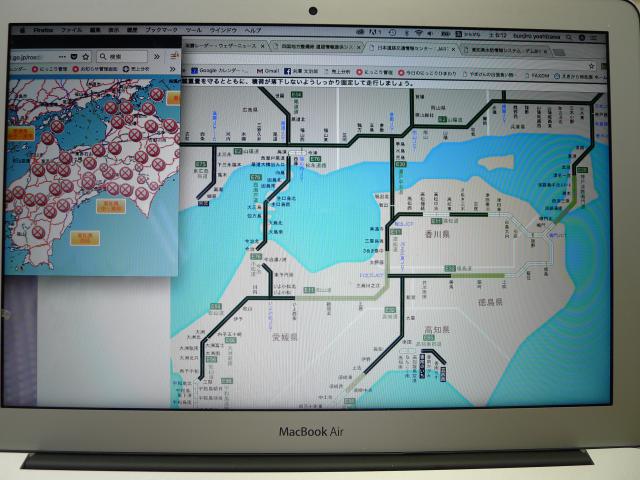Viewport: 640px width, 480px height.
Task: Open the volume control icon
Action: point(430,33)
